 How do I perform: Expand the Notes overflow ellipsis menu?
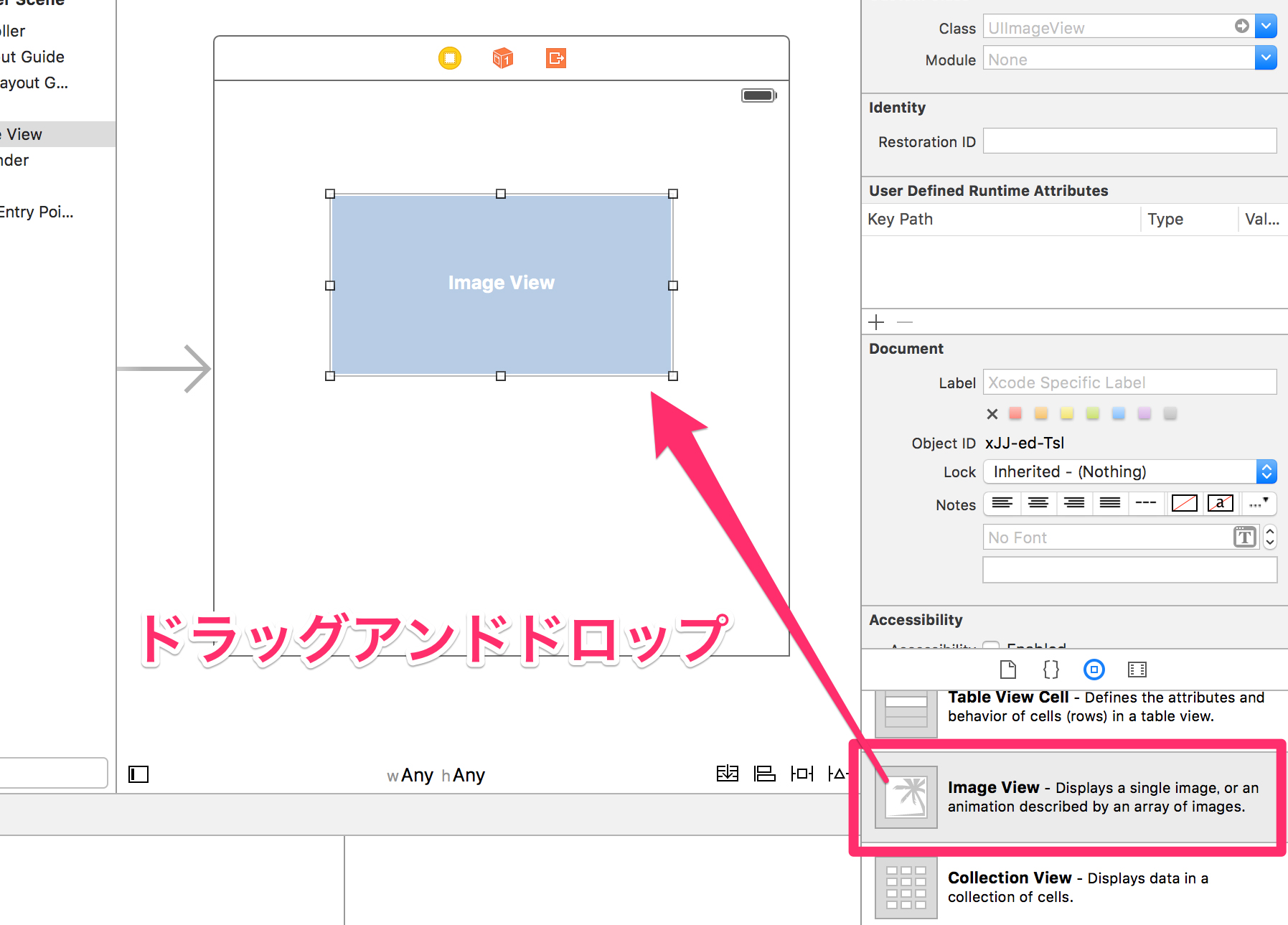tap(1259, 504)
